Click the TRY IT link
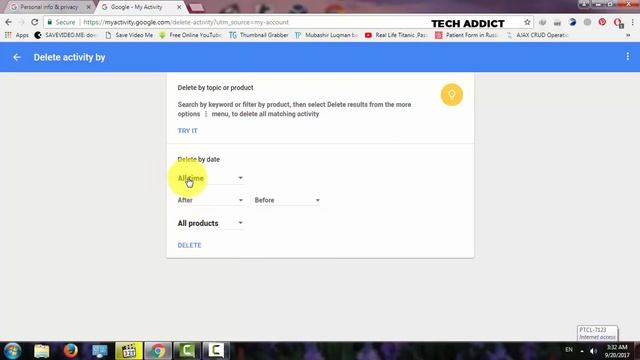The height and width of the screenshot is (360, 640). coord(187,131)
